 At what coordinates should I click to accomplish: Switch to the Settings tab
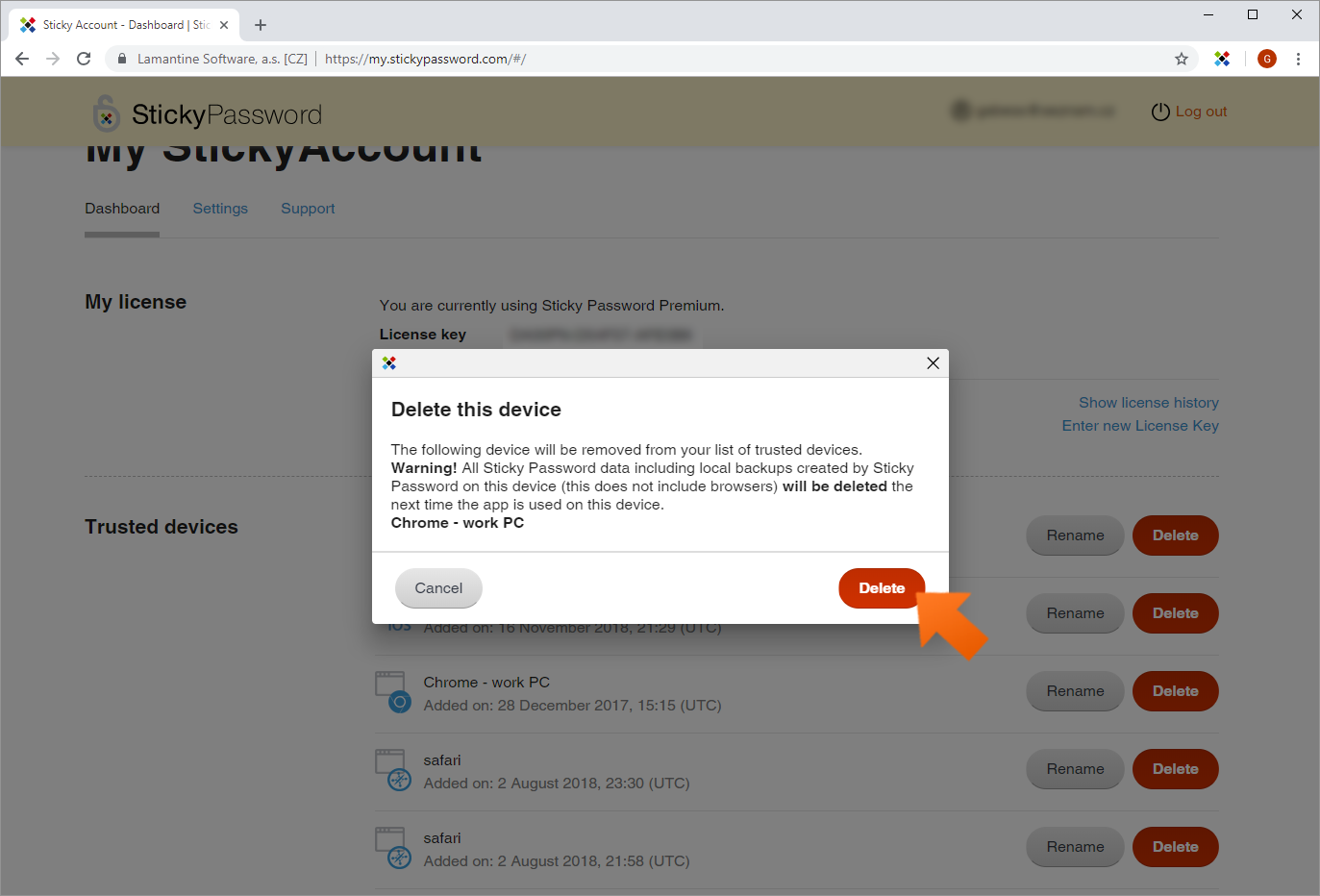click(220, 209)
